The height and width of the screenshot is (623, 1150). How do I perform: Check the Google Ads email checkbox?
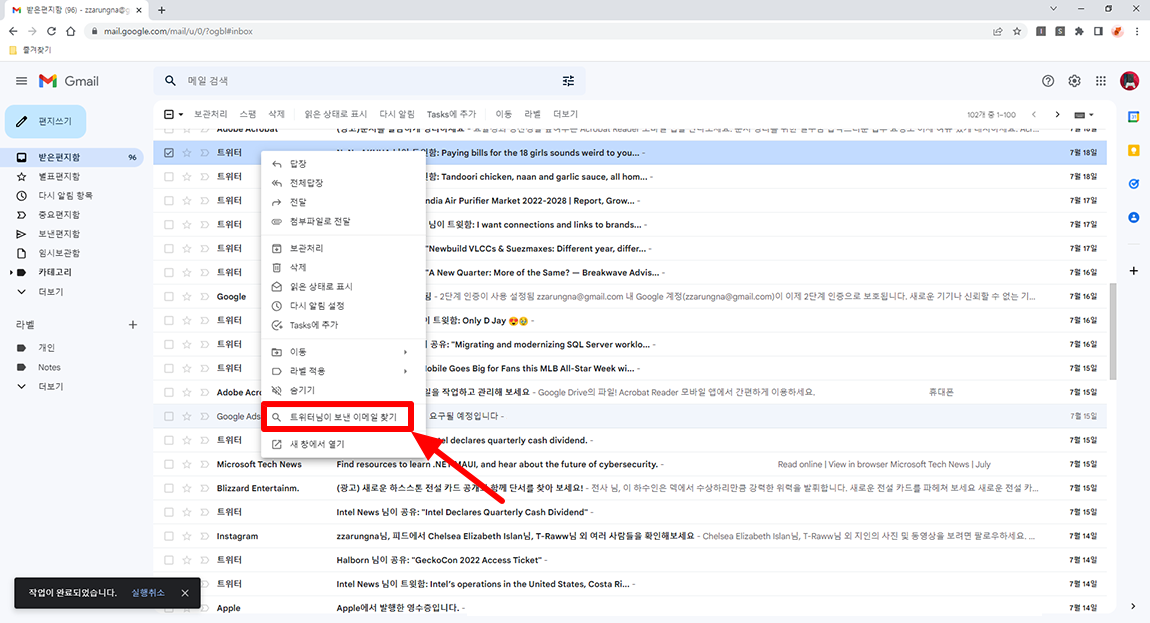click(169, 416)
